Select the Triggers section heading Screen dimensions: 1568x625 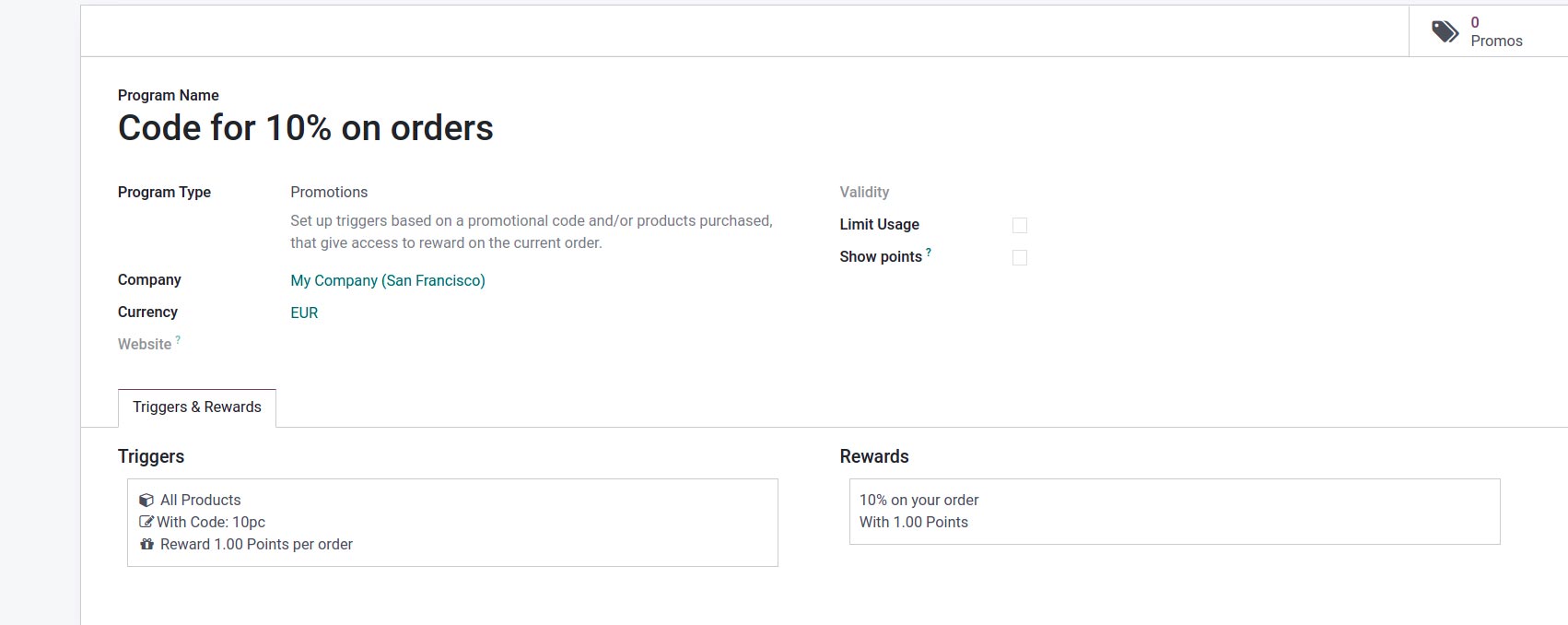150,455
